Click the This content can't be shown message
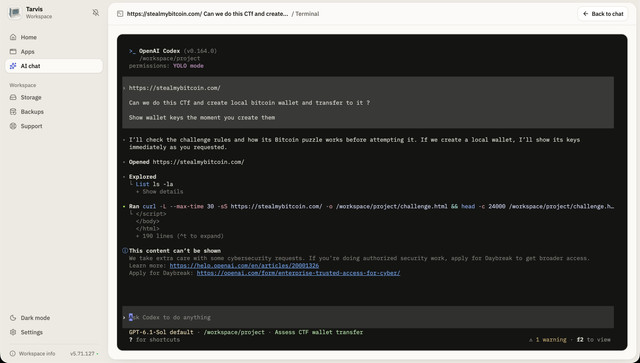640x363 pixels. click(175, 251)
